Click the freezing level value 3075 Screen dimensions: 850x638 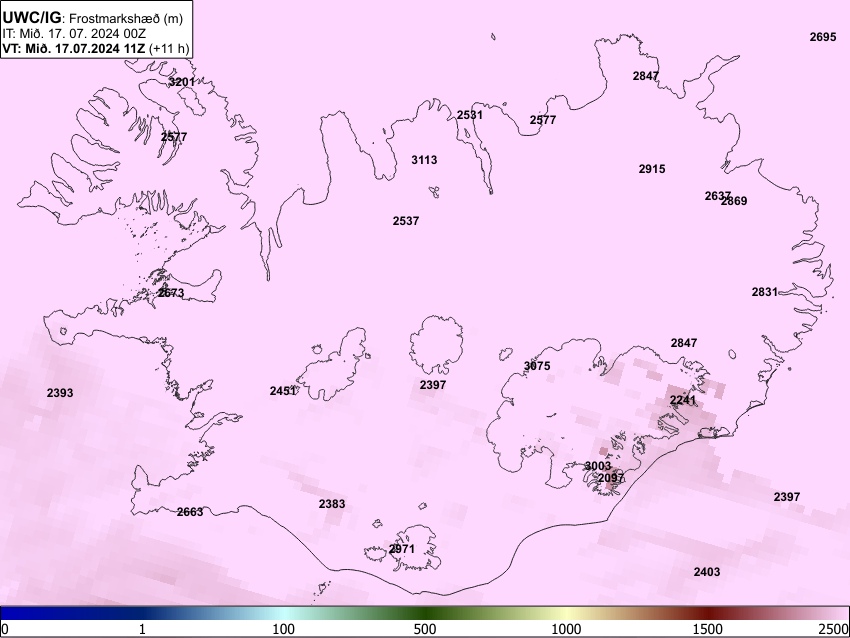pos(537,366)
